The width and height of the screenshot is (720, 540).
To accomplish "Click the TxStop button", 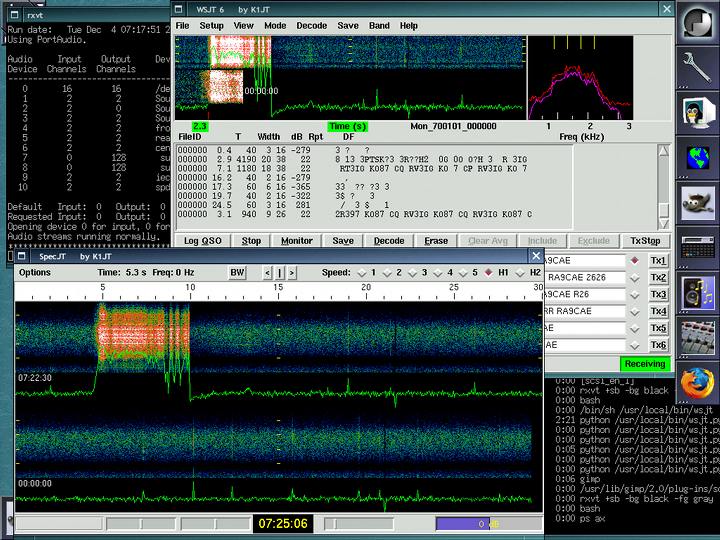I will [645, 241].
